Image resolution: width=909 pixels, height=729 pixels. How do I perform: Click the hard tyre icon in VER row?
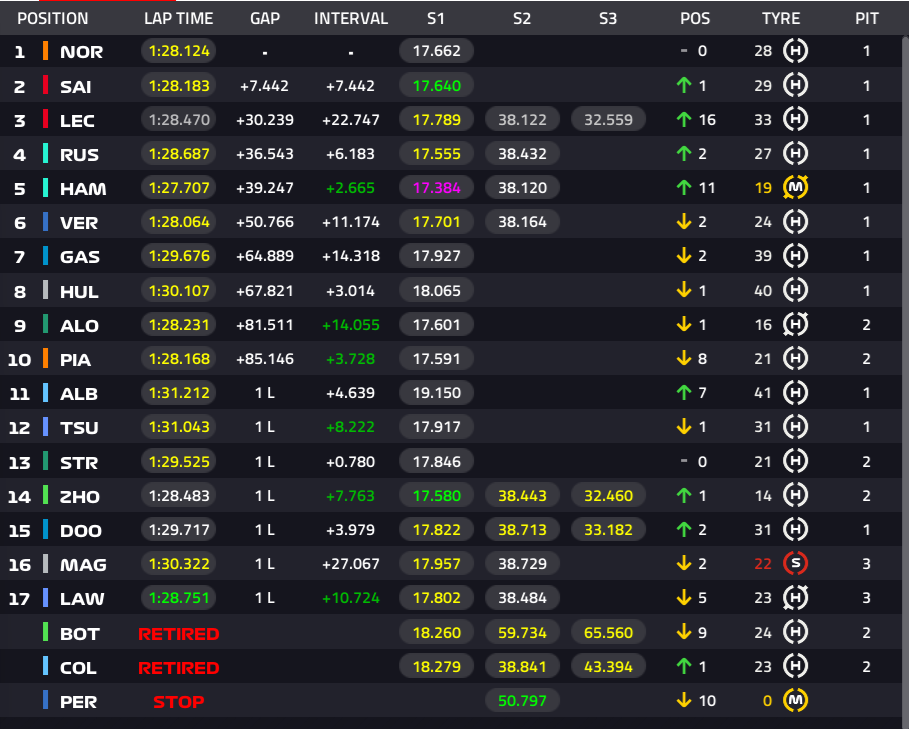795,221
